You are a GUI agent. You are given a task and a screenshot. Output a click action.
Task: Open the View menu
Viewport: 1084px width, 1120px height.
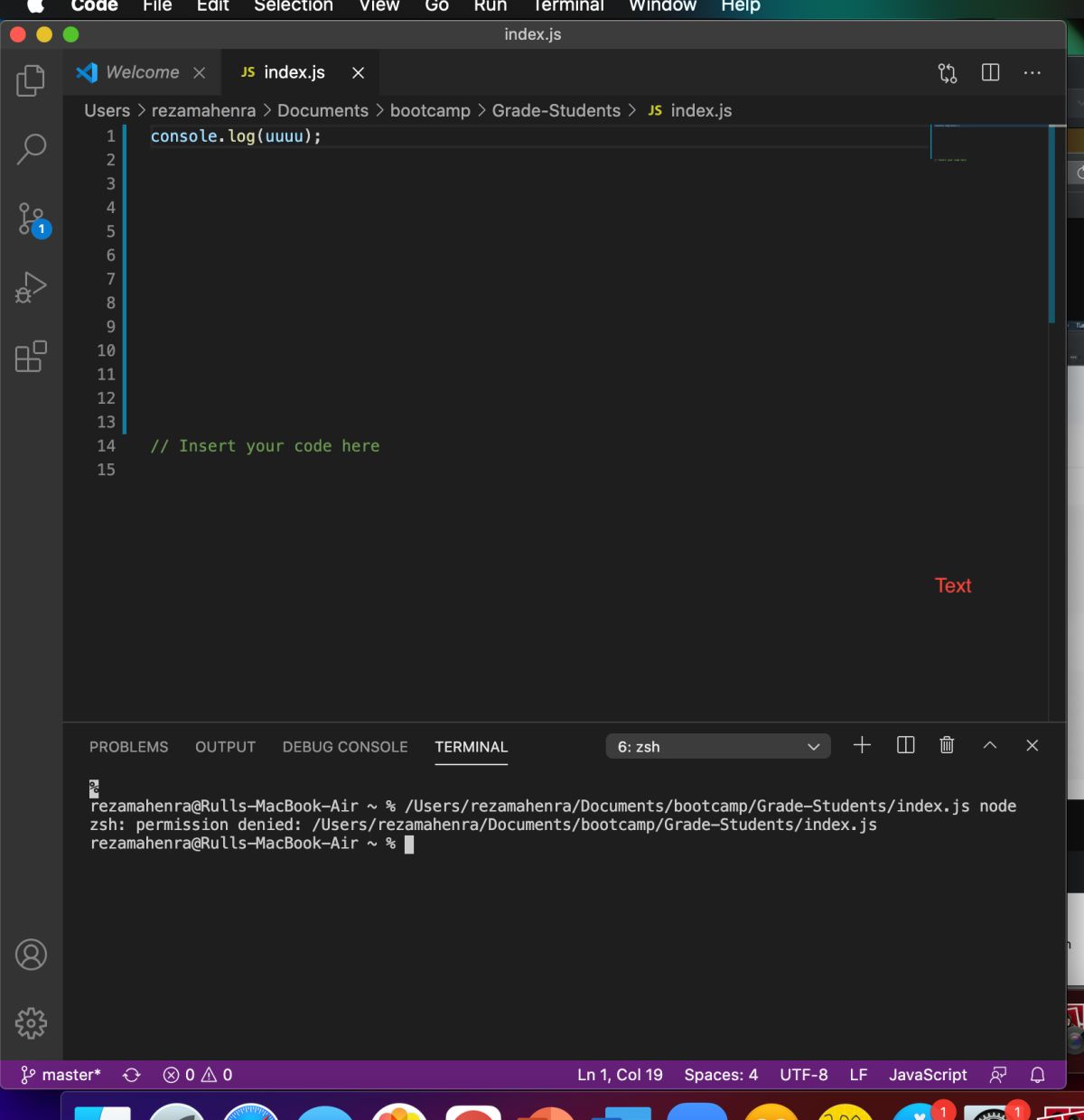(379, 5)
